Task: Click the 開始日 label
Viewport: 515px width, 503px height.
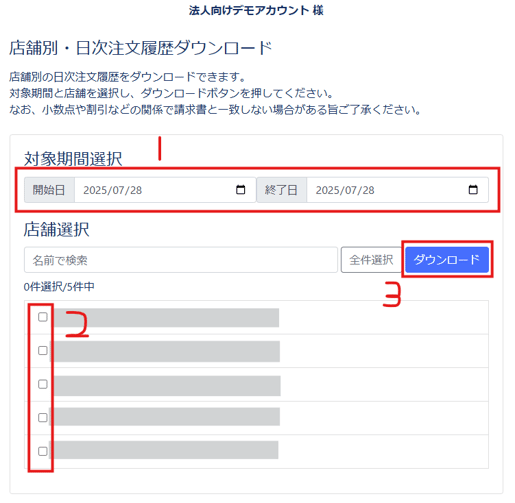Action: [x=49, y=190]
